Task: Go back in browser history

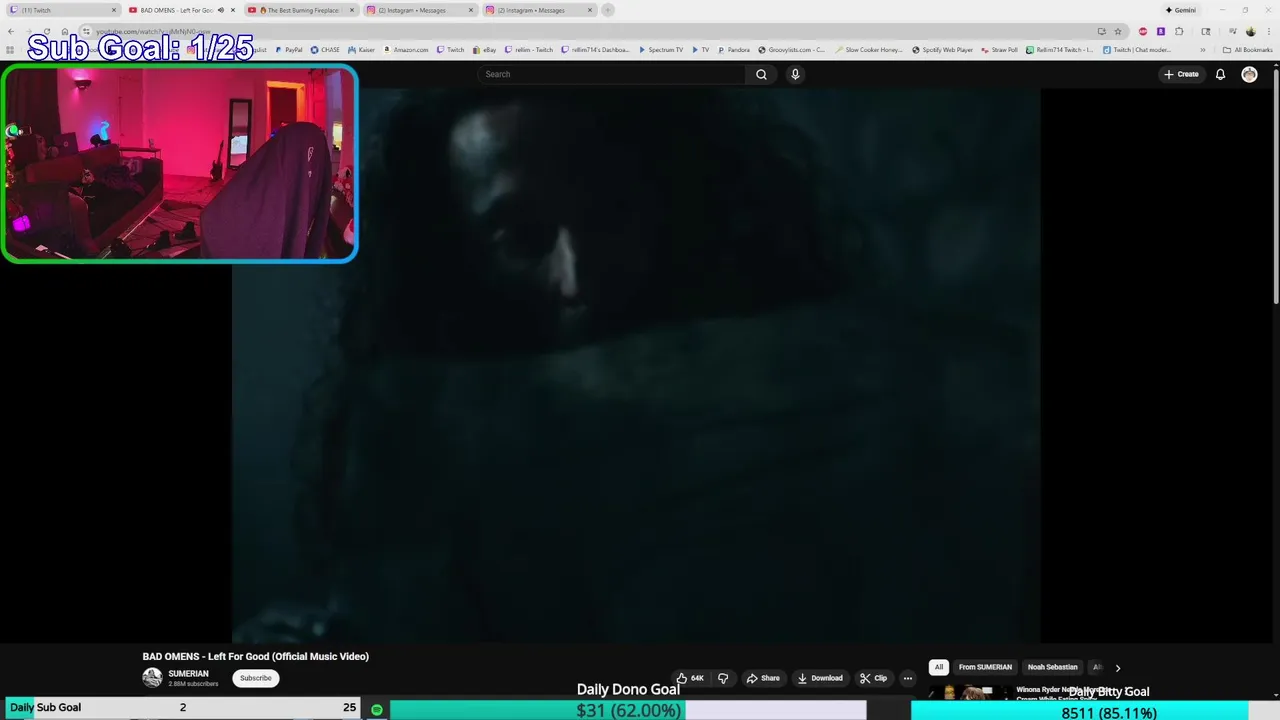Action: pos(10,31)
